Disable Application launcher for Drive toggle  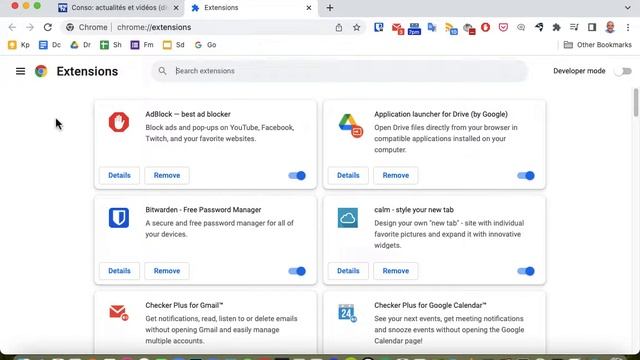[x=526, y=176]
